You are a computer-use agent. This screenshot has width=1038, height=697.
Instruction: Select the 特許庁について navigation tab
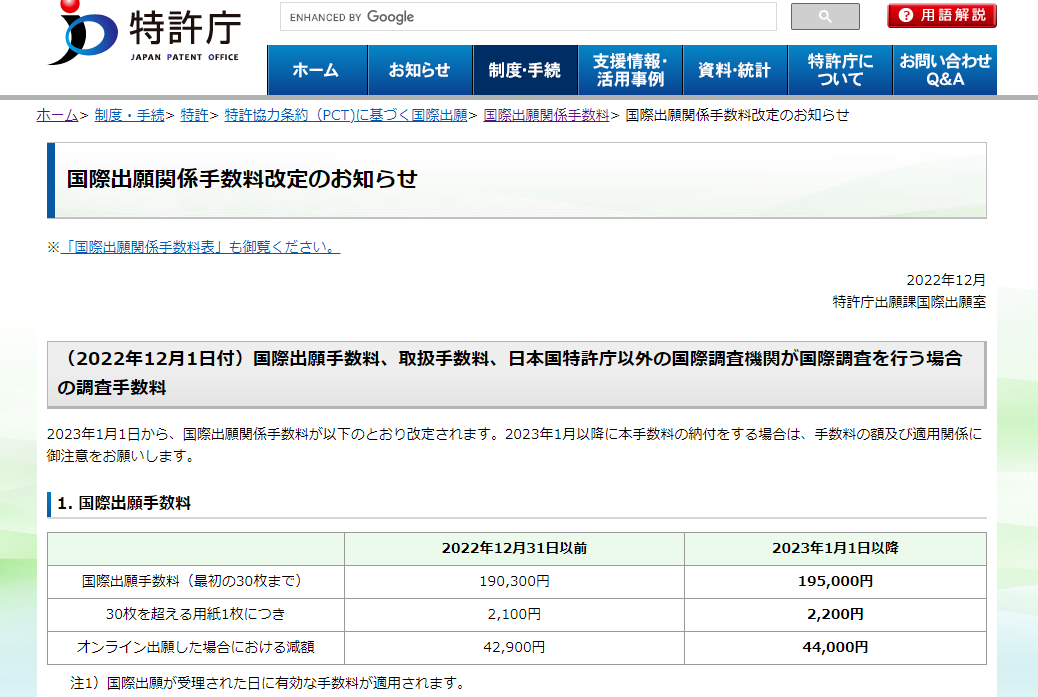pyautogui.click(x=839, y=70)
